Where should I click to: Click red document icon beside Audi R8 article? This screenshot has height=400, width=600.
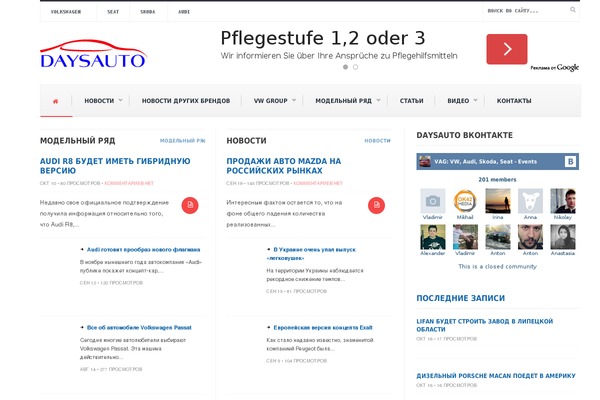click(x=190, y=205)
